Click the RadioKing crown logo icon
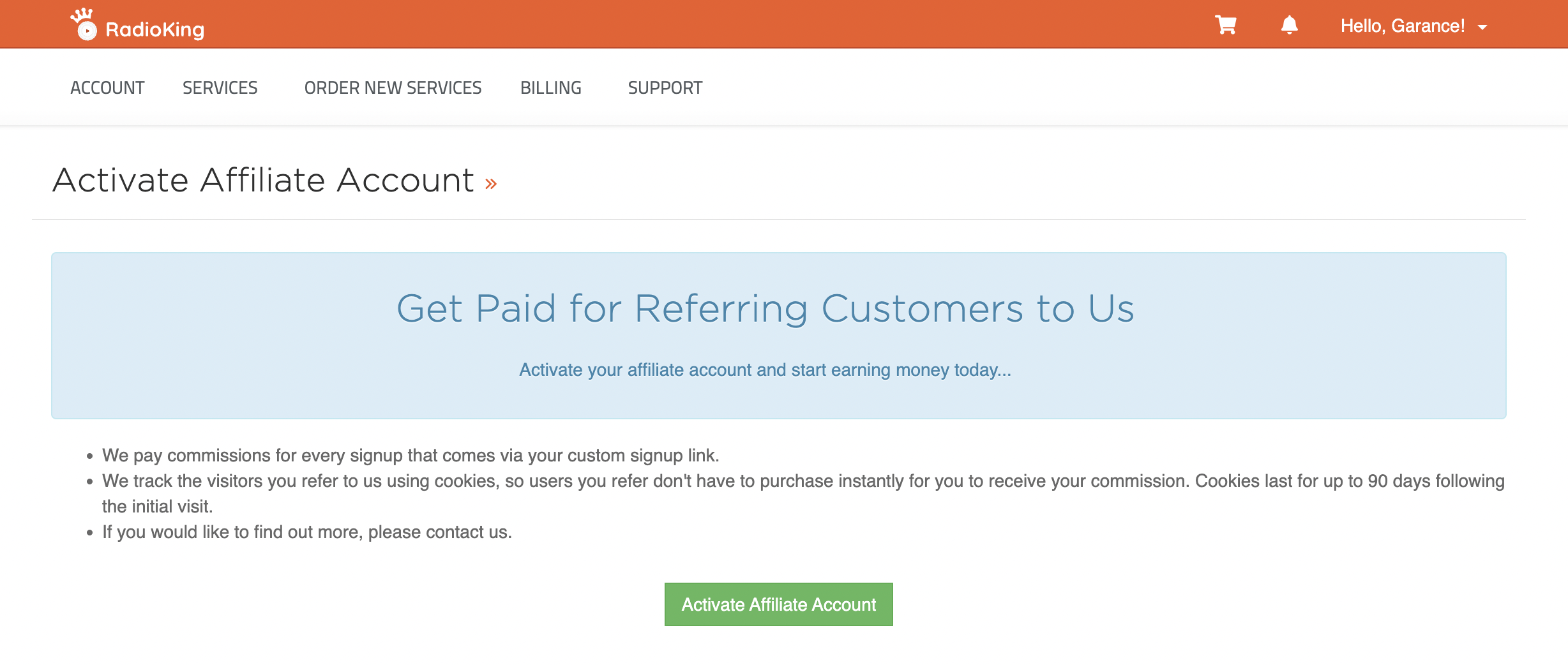 click(x=84, y=24)
